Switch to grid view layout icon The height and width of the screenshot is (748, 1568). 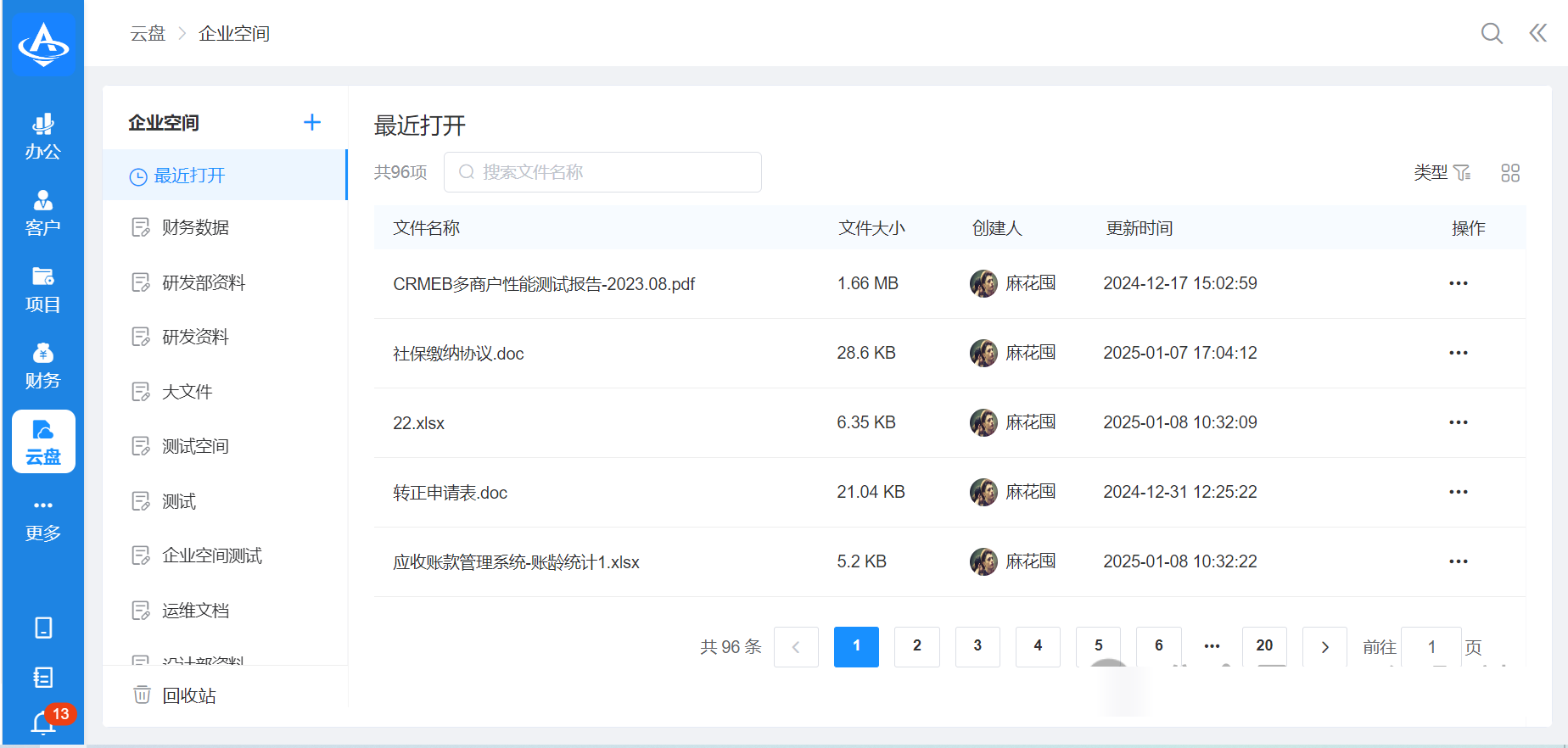[1509, 173]
